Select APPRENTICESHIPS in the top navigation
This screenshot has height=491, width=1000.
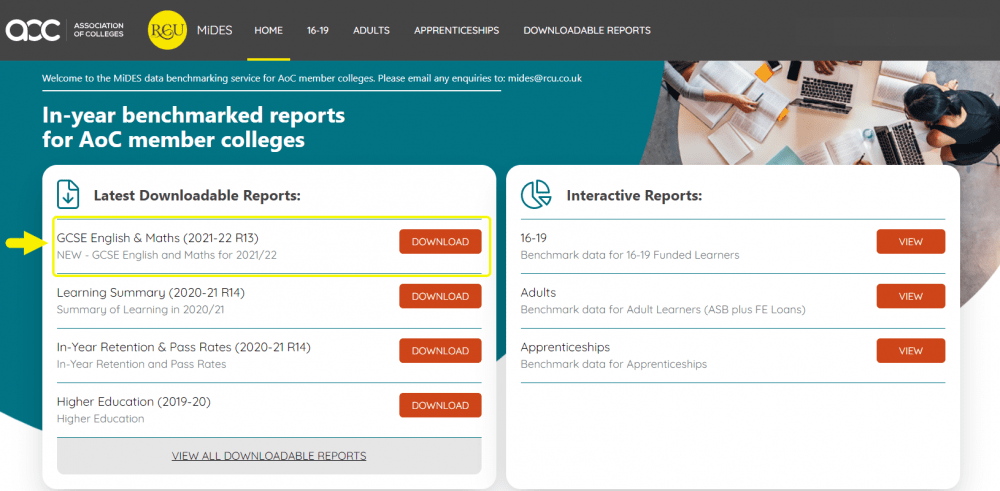456,30
